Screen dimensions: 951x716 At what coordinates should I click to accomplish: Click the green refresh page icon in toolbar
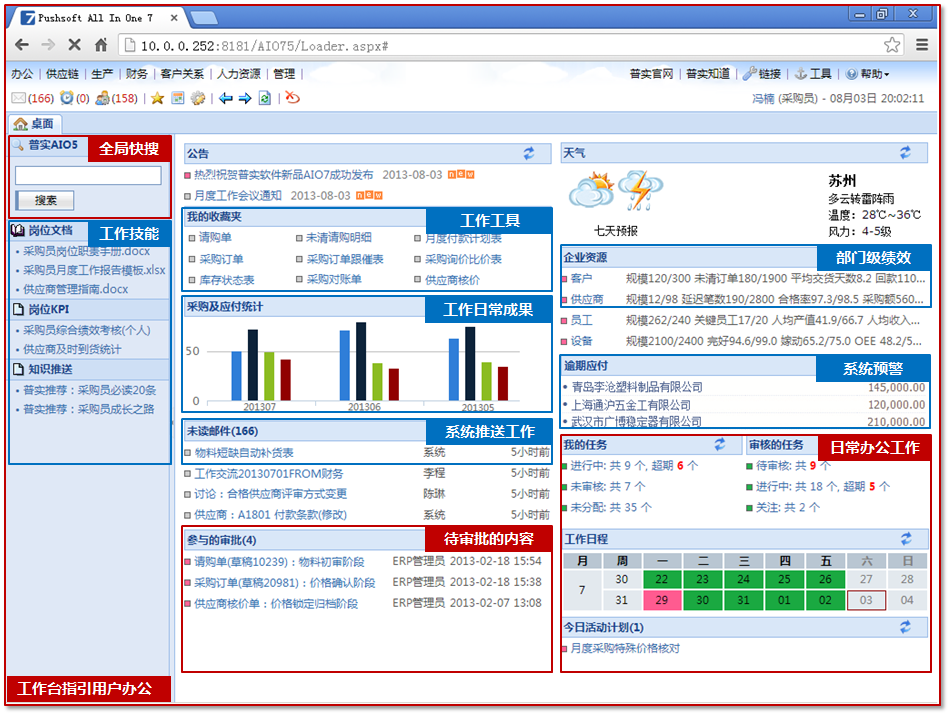(x=265, y=98)
